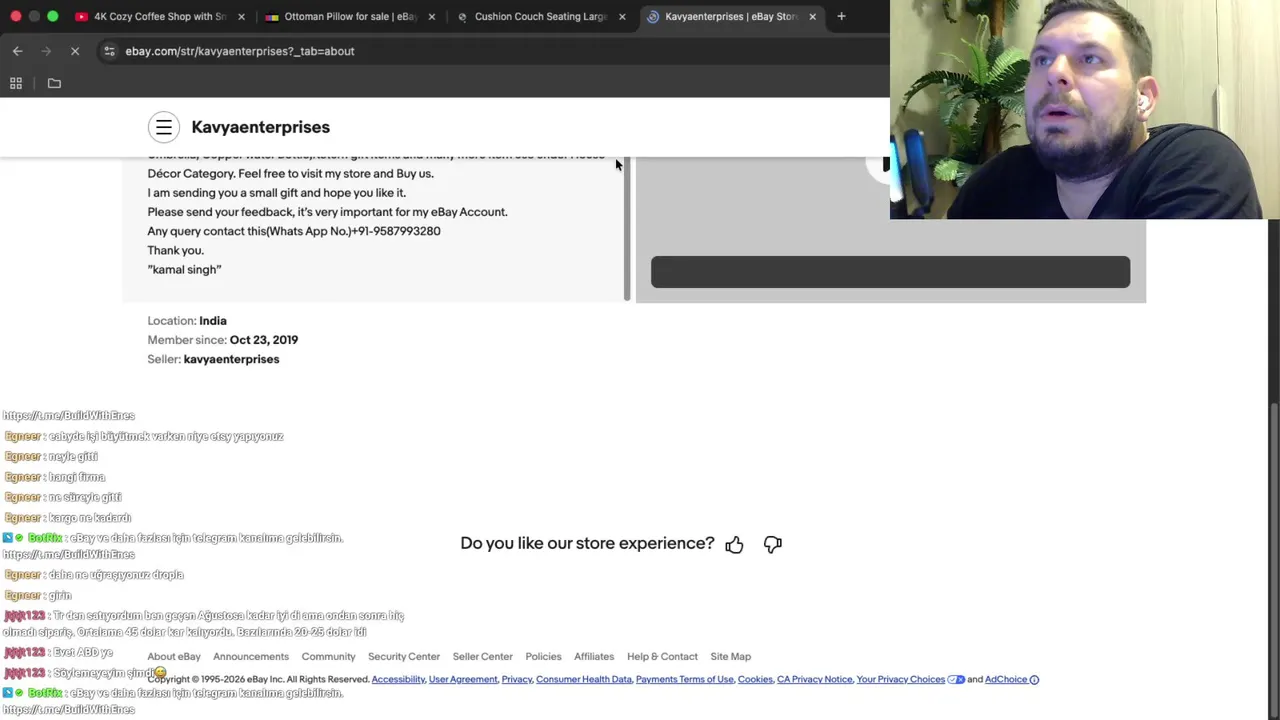Open the Help & Contact footer link

(x=662, y=657)
